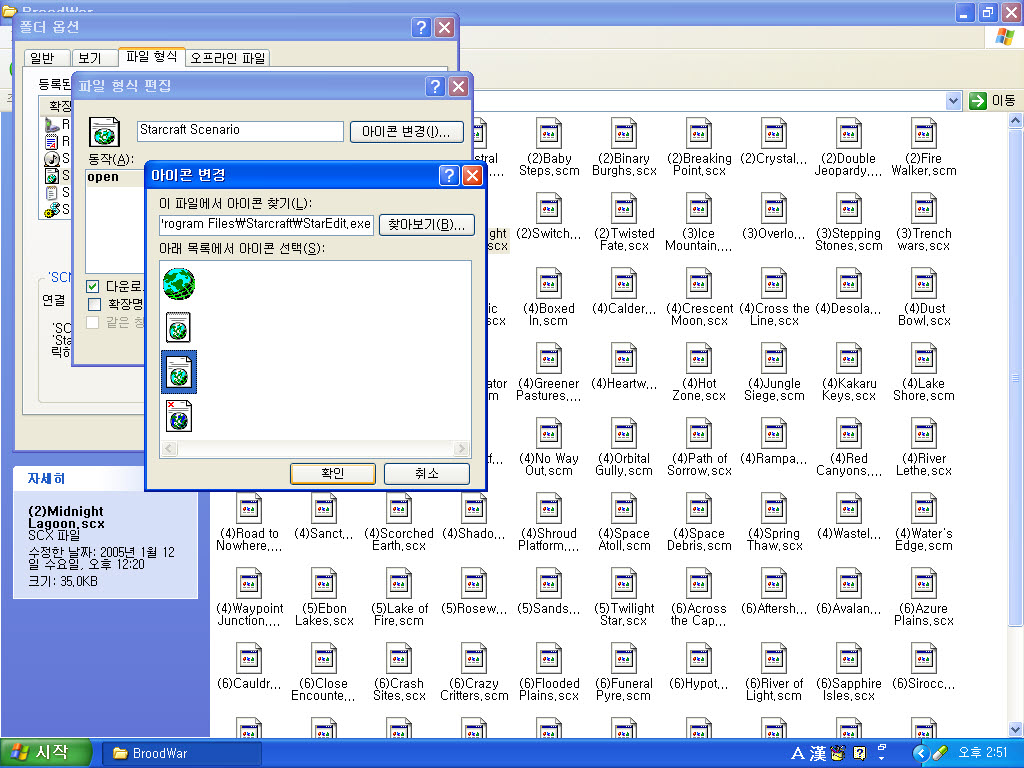The width and height of the screenshot is (1024, 768).
Task: Select the (5)Twilight Star.scx file icon
Action: point(624,584)
